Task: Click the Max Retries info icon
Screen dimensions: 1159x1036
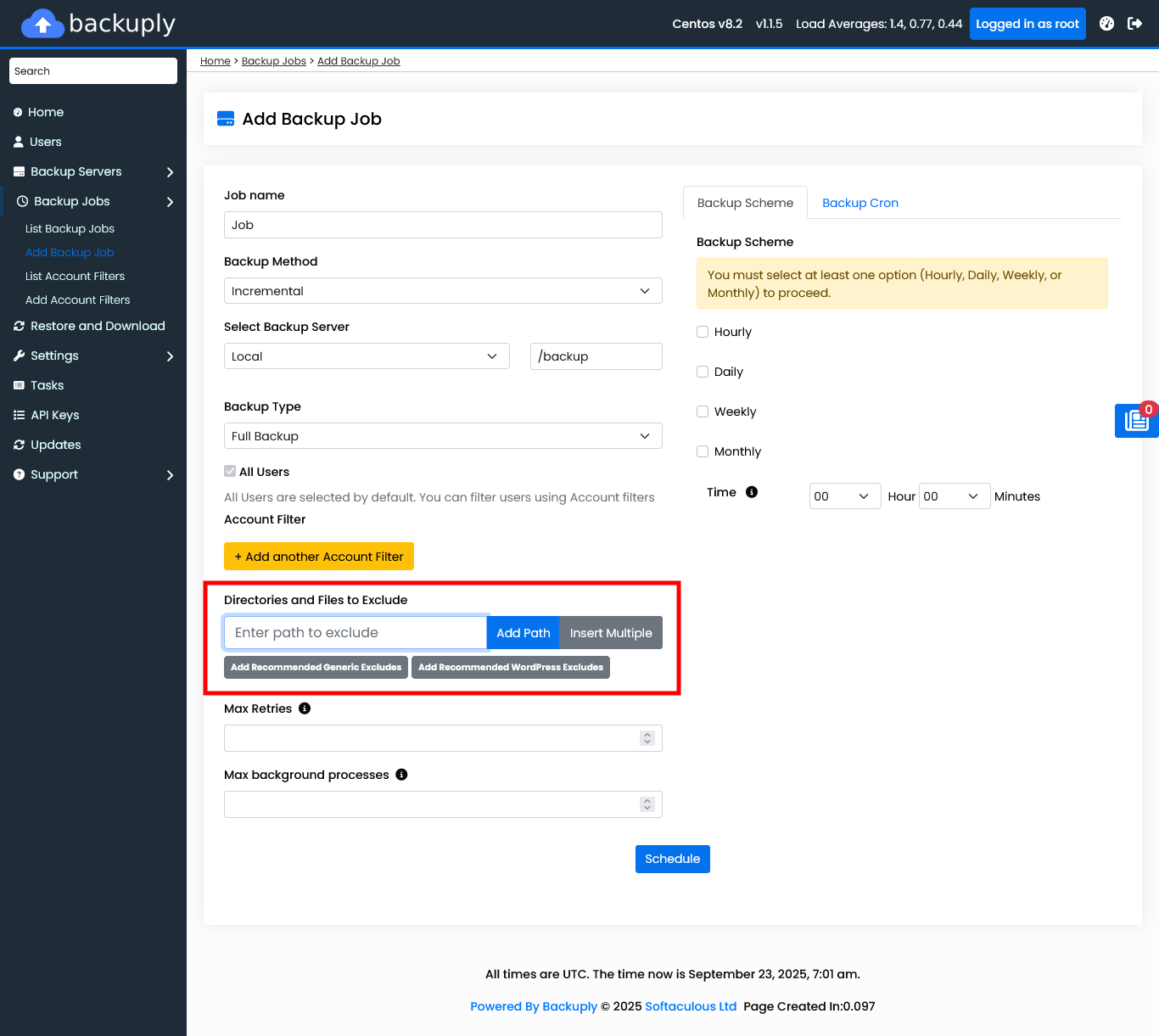Action: (x=305, y=708)
